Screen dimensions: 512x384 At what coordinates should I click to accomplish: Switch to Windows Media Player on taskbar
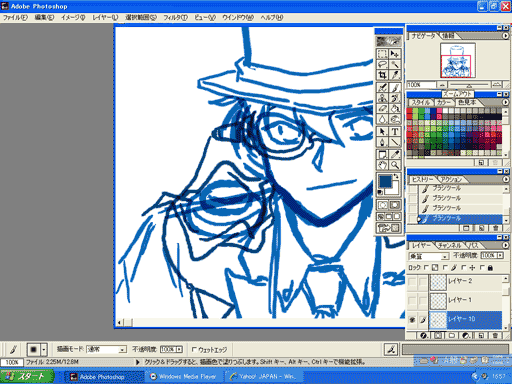[183, 377]
